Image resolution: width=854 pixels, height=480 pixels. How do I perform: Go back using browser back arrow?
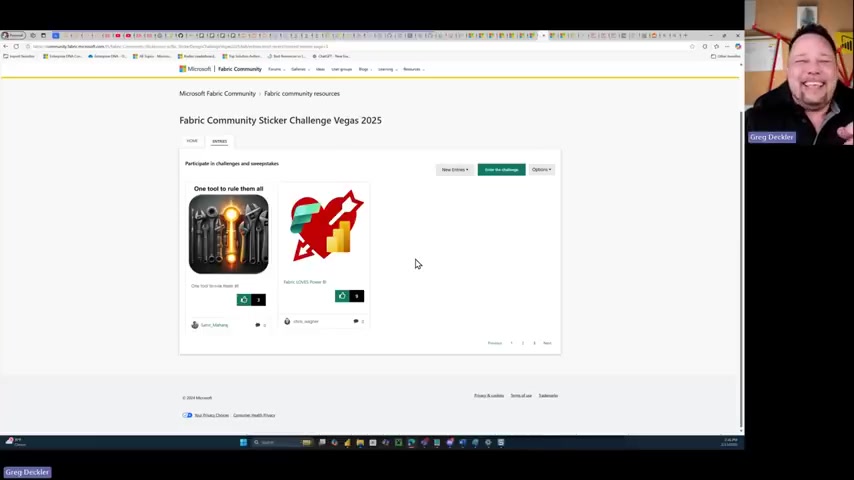point(6,46)
